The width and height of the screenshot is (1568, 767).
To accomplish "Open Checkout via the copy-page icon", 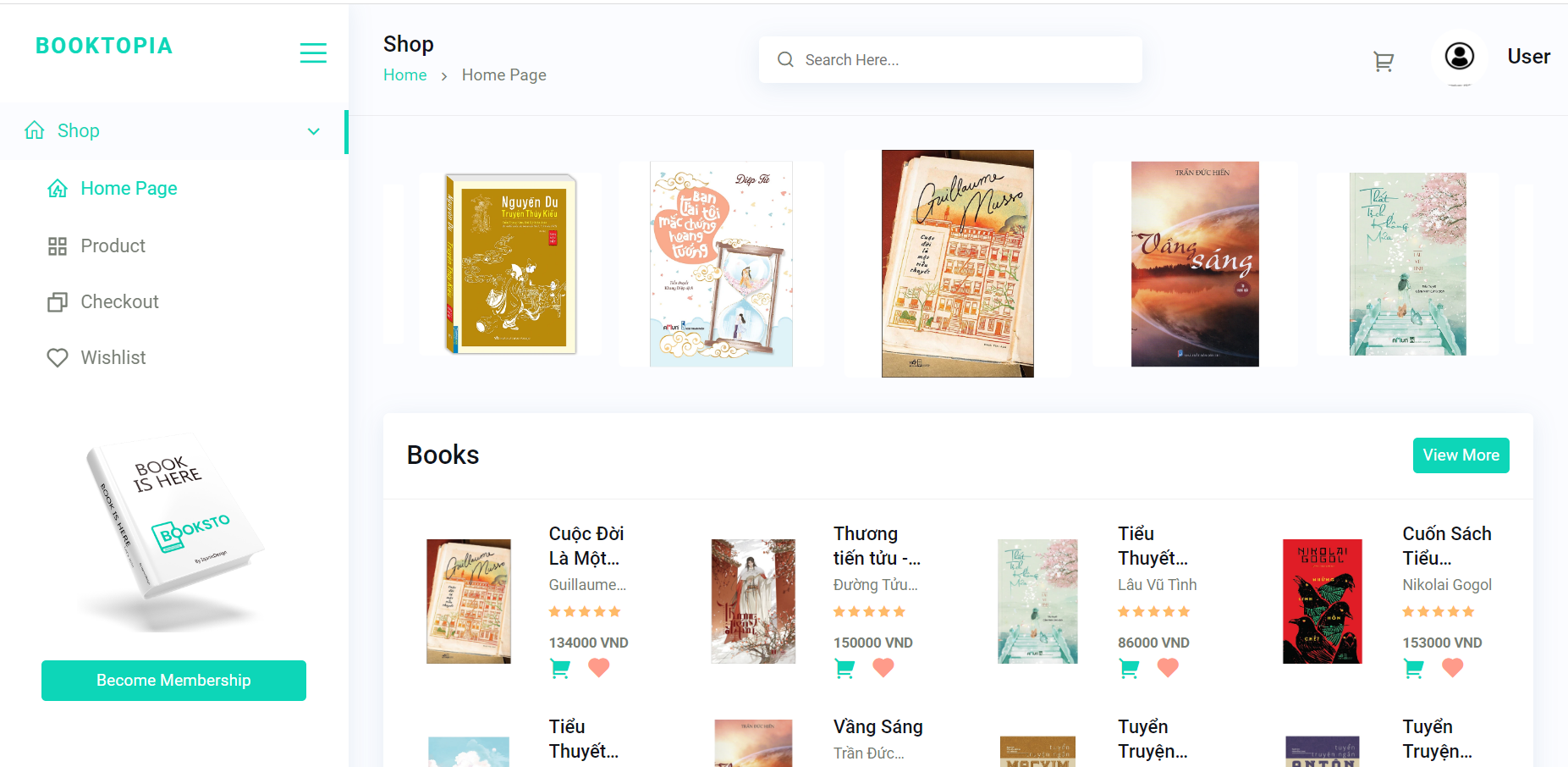I will click(57, 301).
